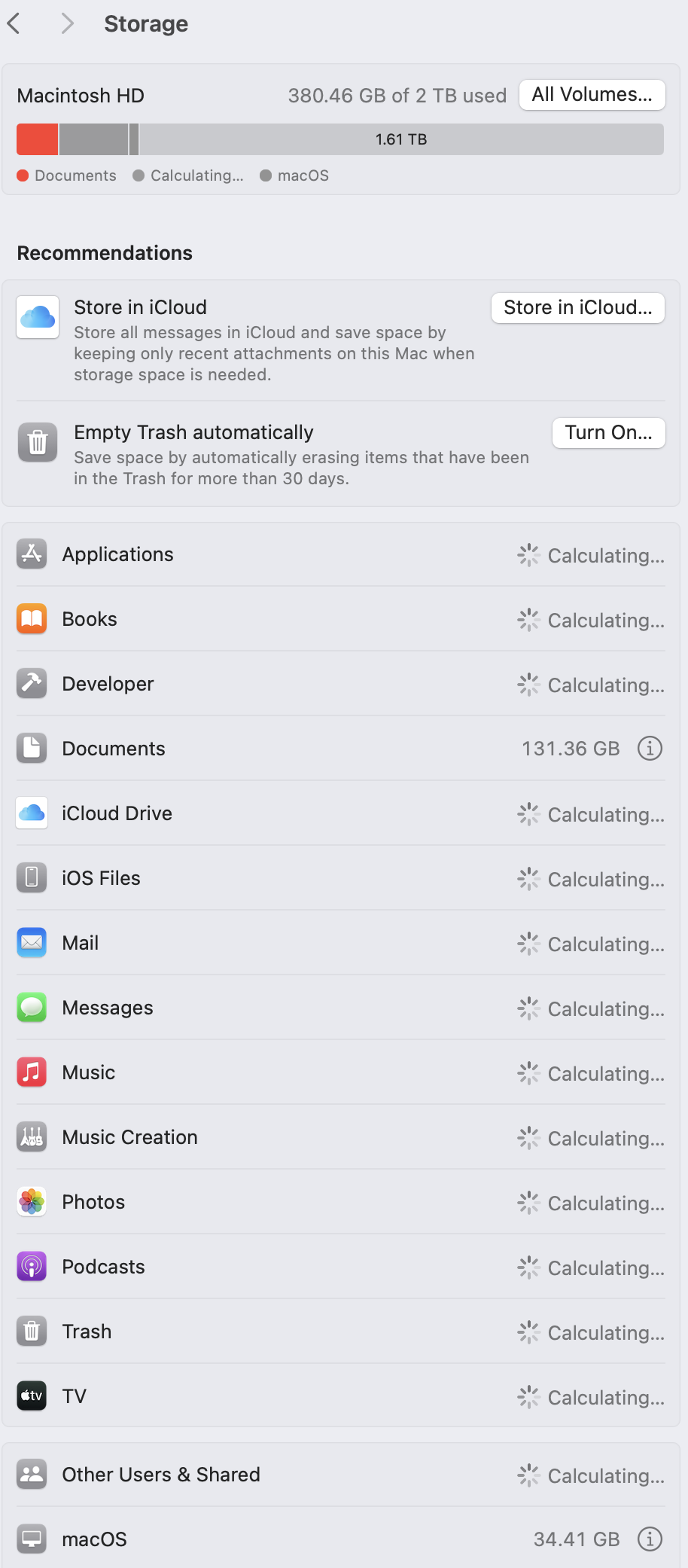Open the All Volumes… selector
The height and width of the screenshot is (1568, 688).
pyautogui.click(x=592, y=95)
